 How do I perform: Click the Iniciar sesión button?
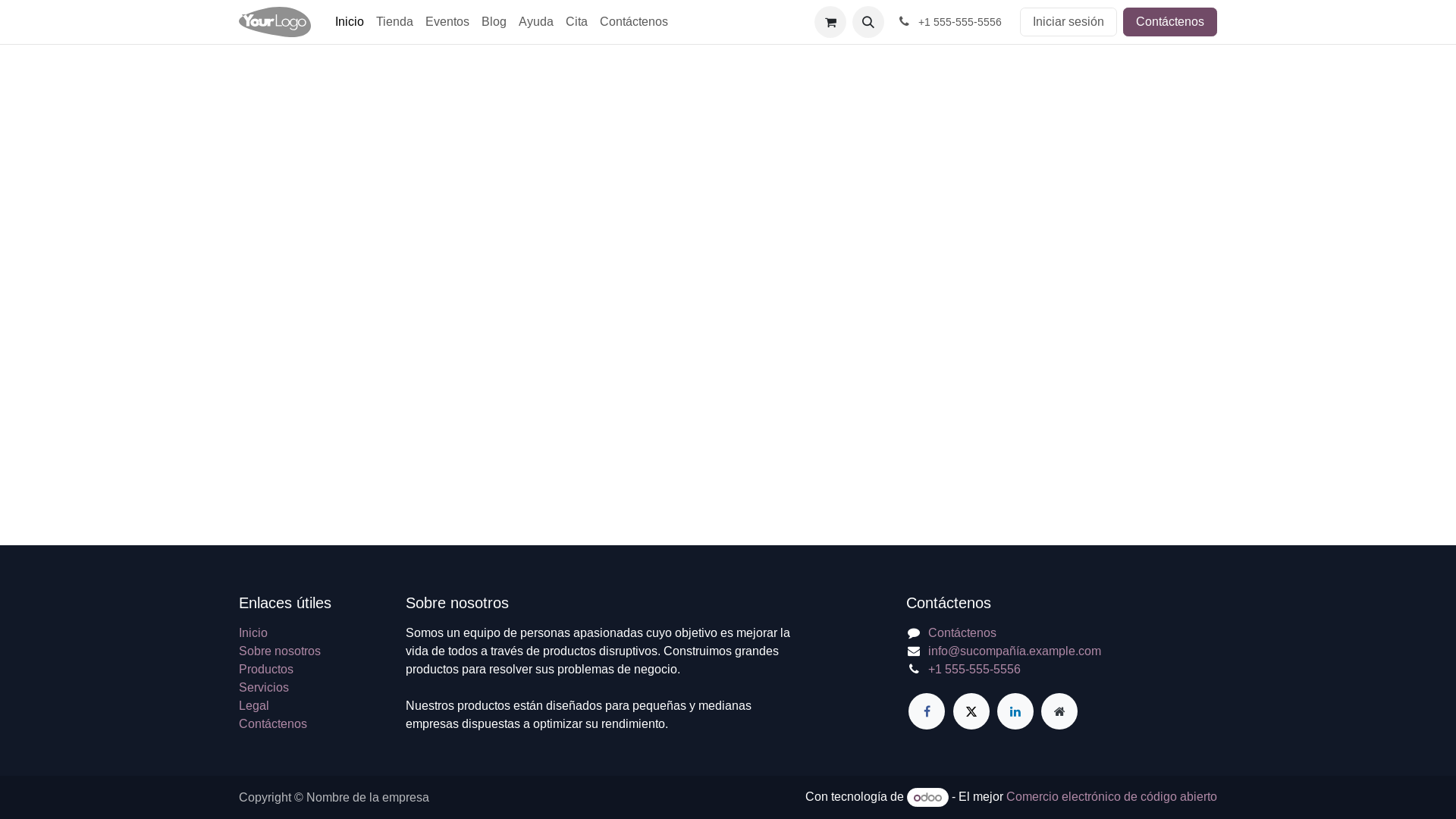coord(1068,22)
